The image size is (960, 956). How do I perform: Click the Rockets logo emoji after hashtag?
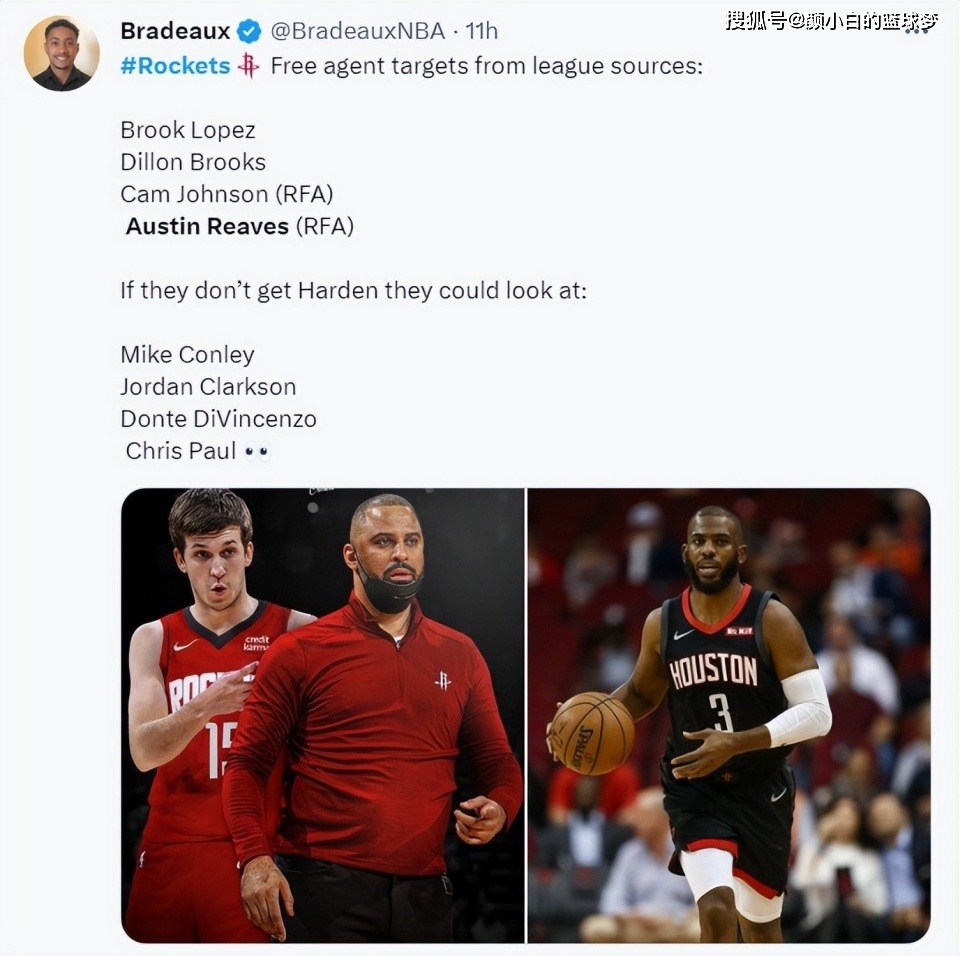pos(248,66)
